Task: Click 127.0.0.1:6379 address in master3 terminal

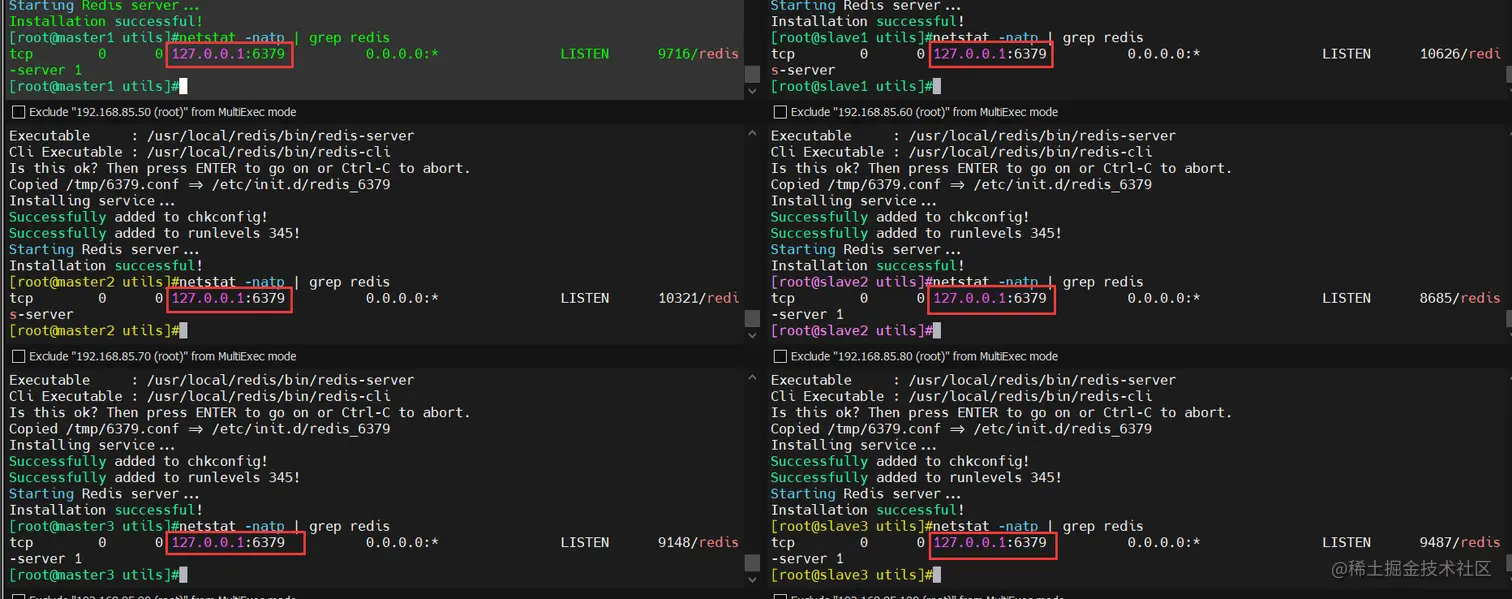Action: [x=229, y=542]
